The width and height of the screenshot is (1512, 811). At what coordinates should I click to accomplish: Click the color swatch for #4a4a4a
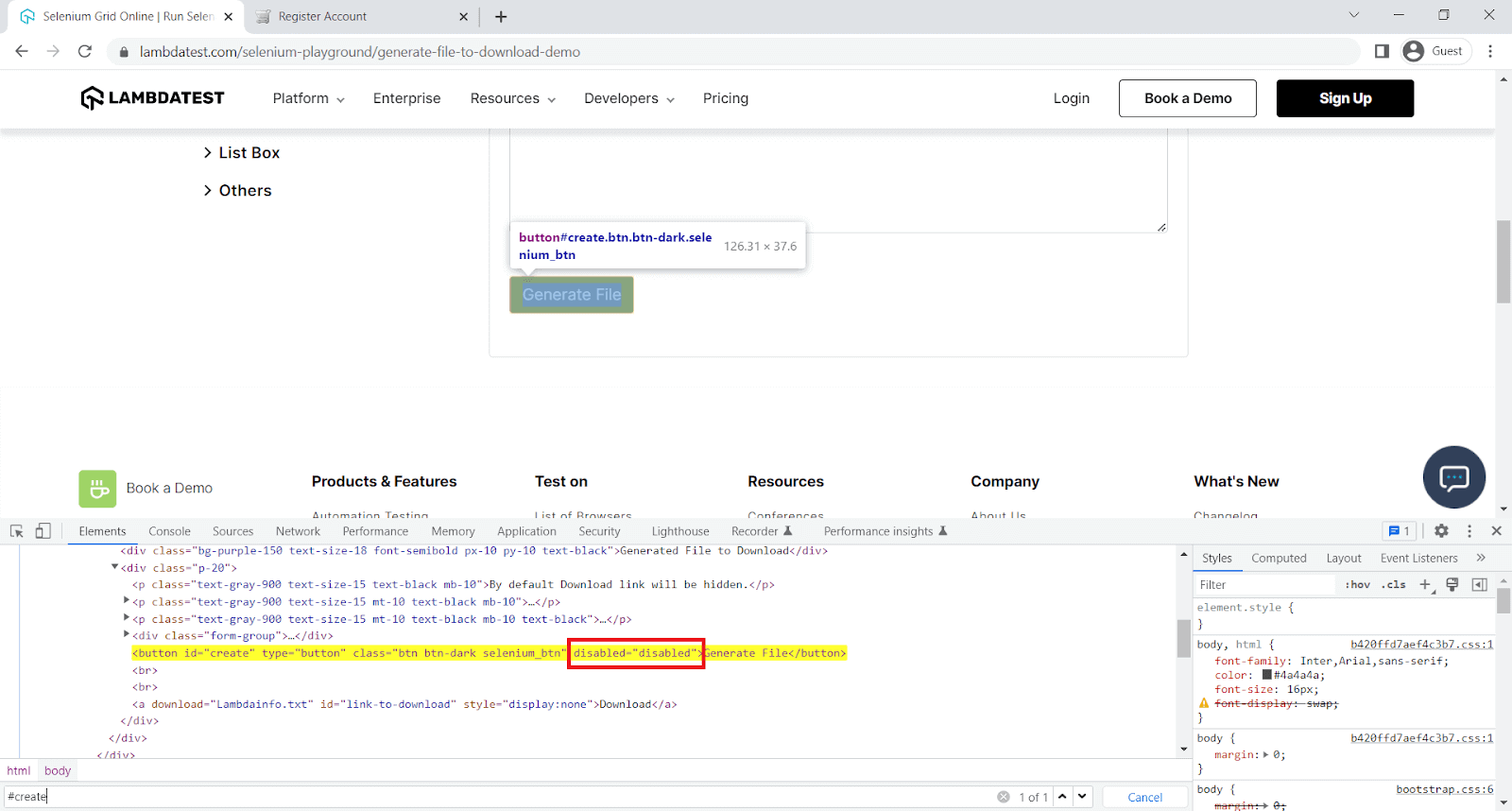tap(1267, 675)
